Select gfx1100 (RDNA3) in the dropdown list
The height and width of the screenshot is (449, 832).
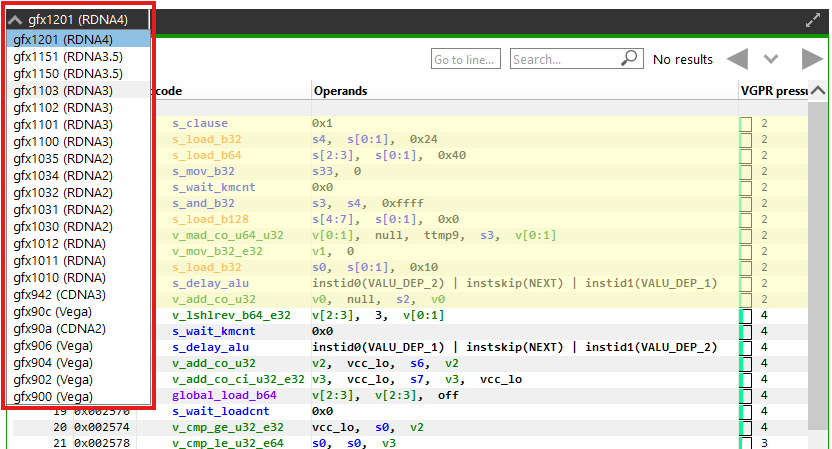(x=63, y=141)
